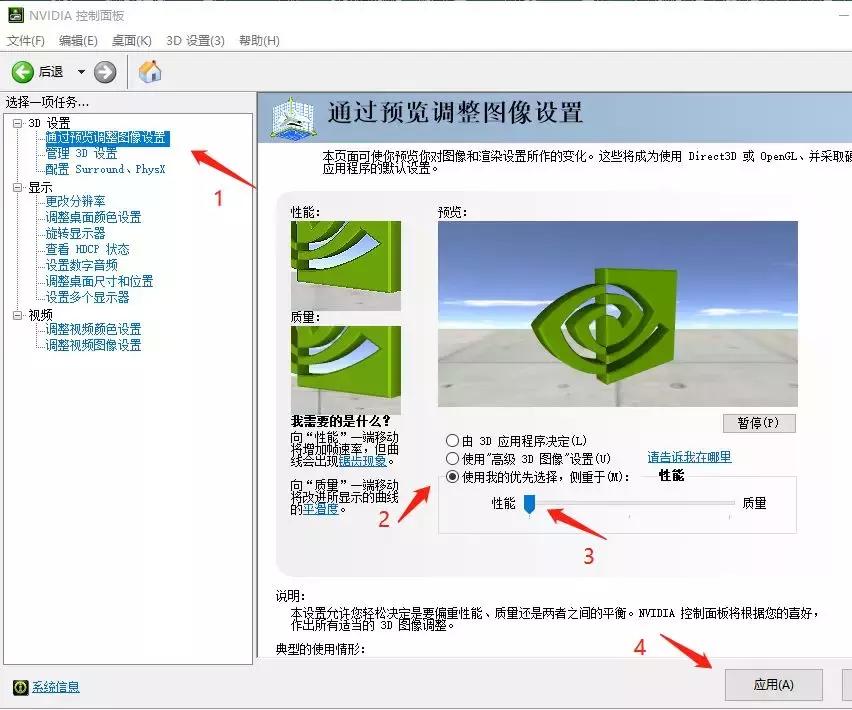The width and height of the screenshot is (852, 710).
Task: Click the 暂停 button above the preview
Action: 759,423
